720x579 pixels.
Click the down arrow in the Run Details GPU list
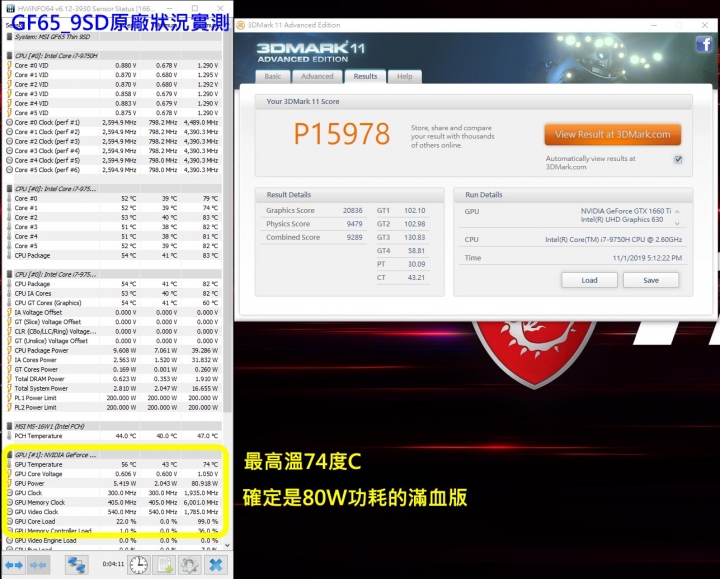point(677,223)
